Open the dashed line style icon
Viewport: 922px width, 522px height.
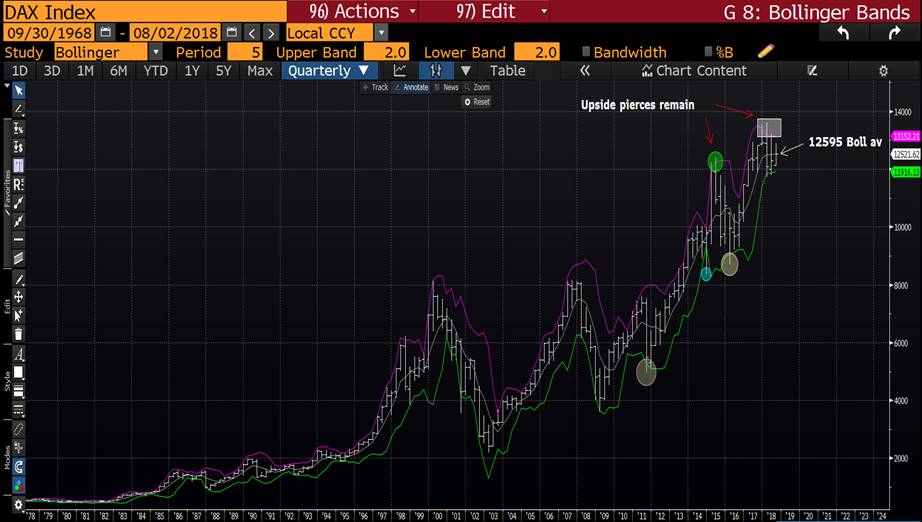point(19,409)
